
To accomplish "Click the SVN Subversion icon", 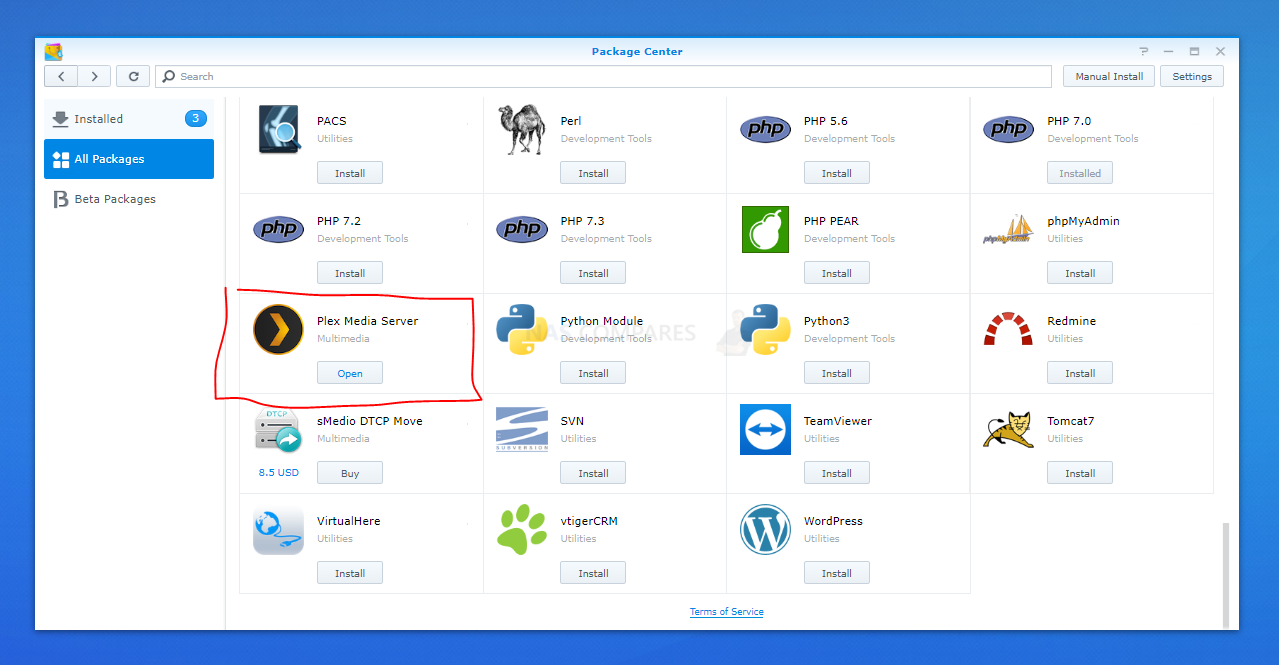I will 521,429.
